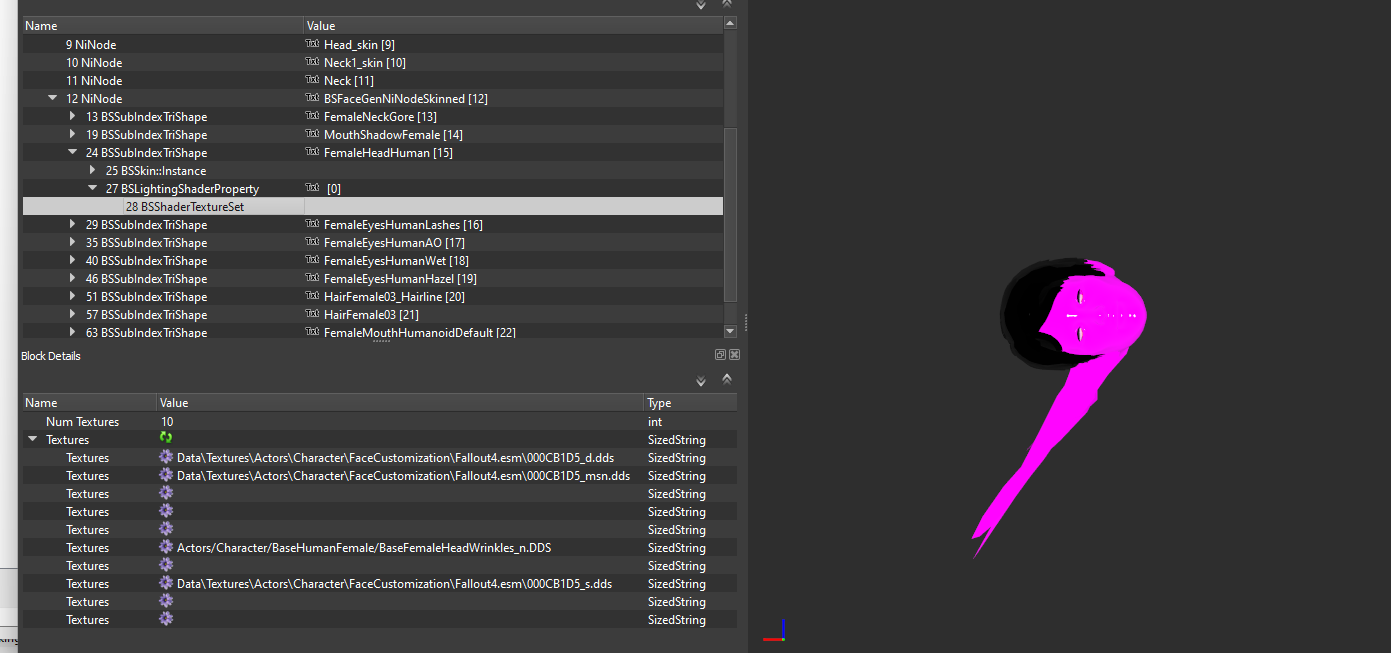The image size is (1391, 653).
Task: Click double-down chevron in Block Details
Action: click(x=701, y=380)
